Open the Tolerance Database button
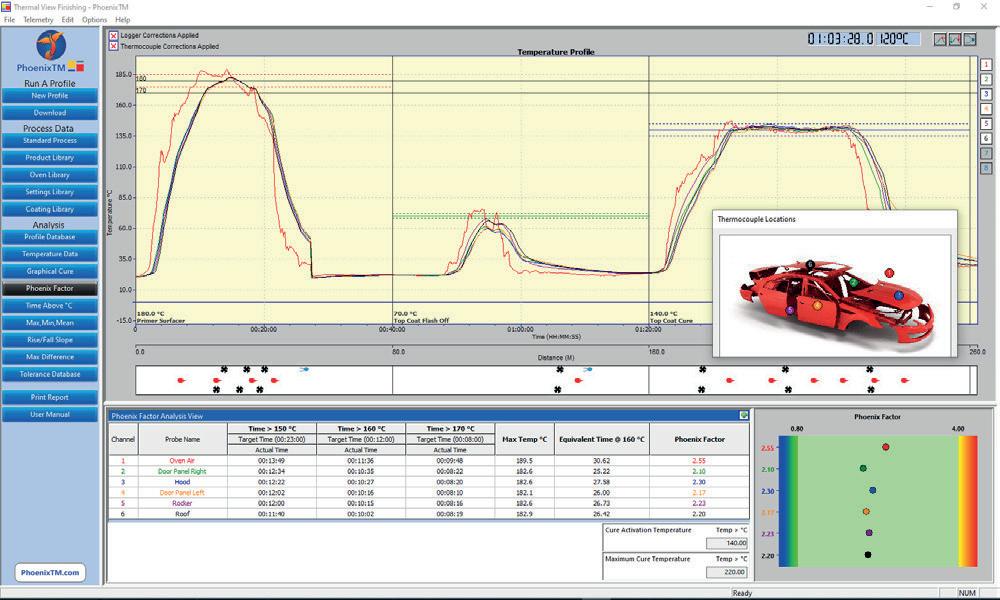1000x600 pixels. point(50,374)
